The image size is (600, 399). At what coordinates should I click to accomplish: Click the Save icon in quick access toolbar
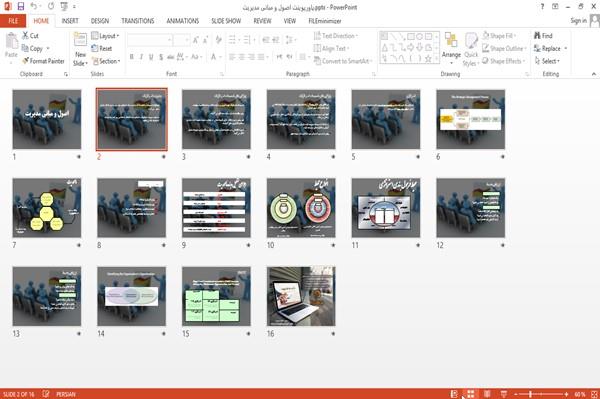21,7
